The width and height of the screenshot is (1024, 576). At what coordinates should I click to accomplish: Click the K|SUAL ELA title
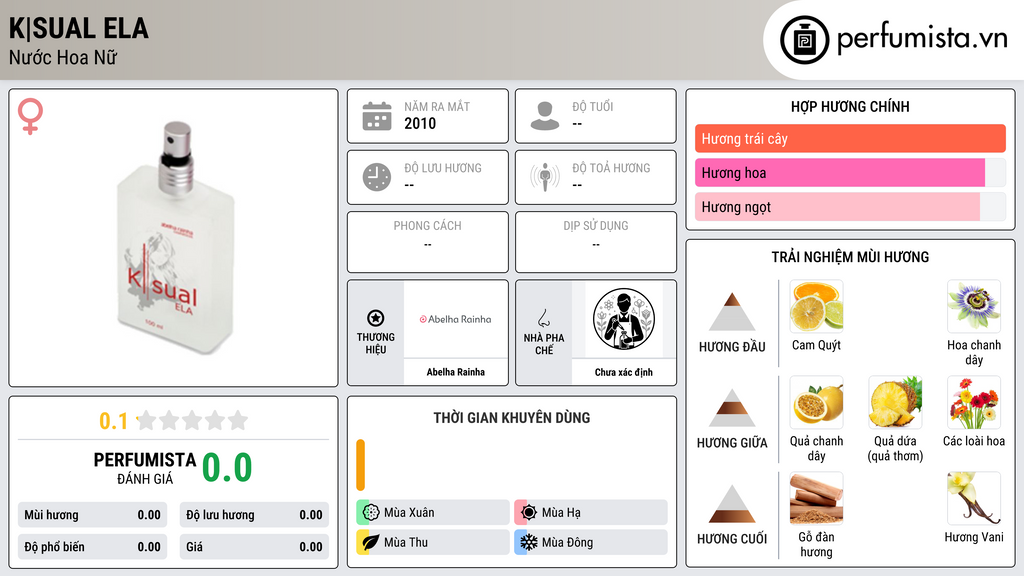click(x=78, y=29)
